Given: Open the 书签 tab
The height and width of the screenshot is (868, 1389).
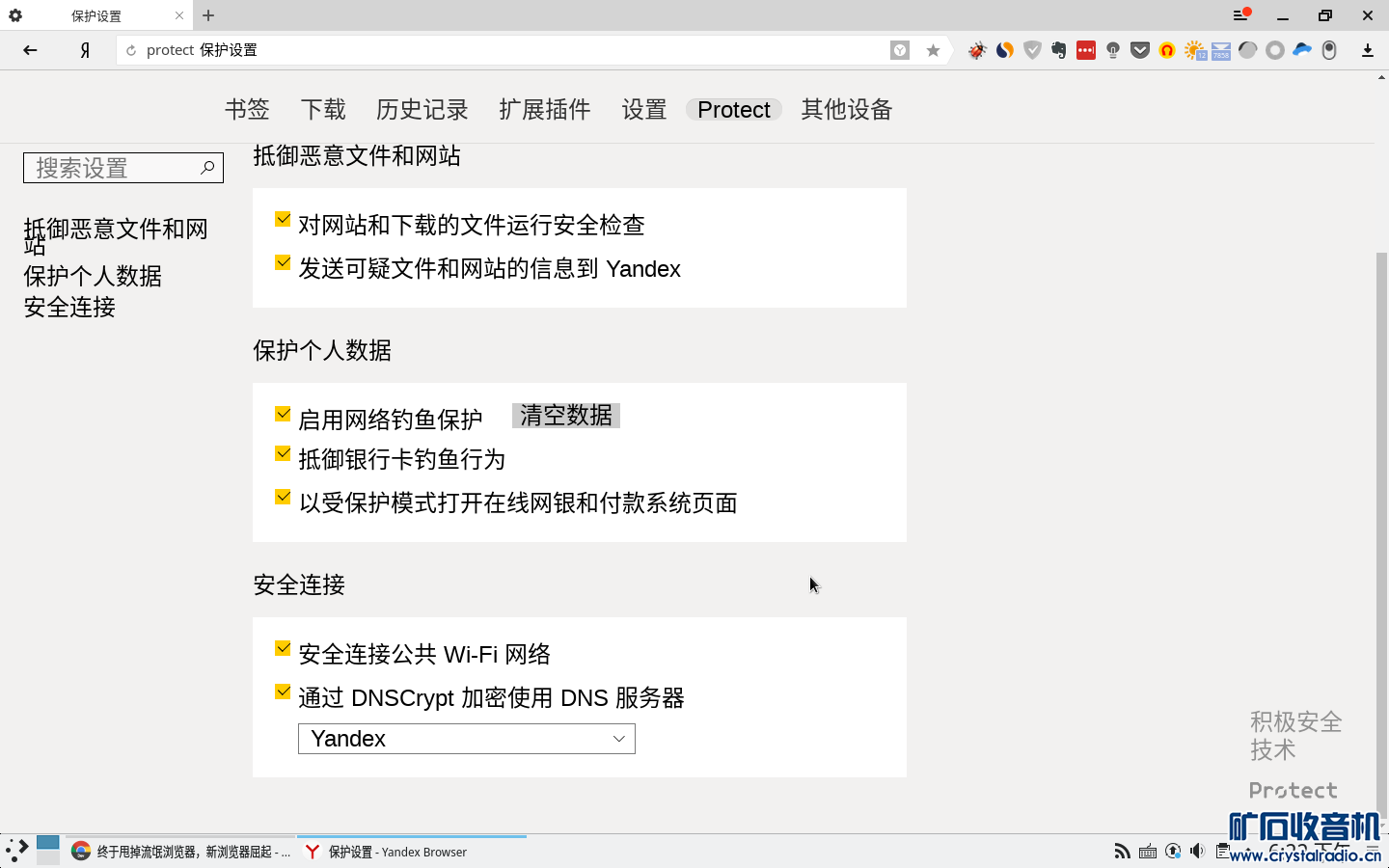Looking at the screenshot, I should [x=247, y=110].
